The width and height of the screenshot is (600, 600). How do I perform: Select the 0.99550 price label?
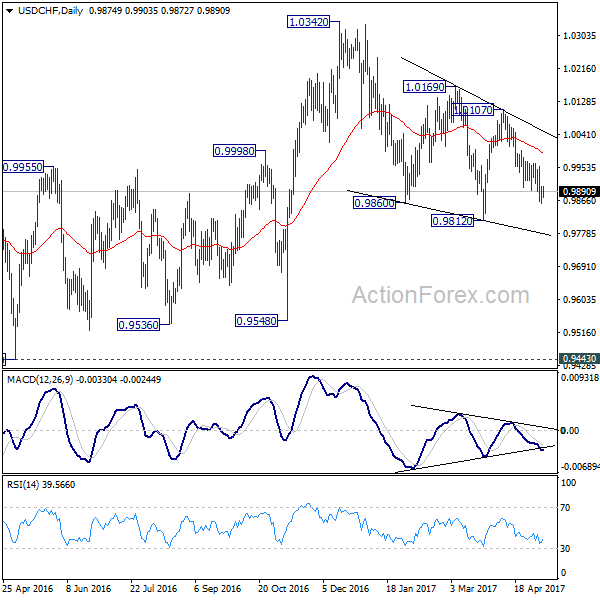pyautogui.click(x=23, y=167)
